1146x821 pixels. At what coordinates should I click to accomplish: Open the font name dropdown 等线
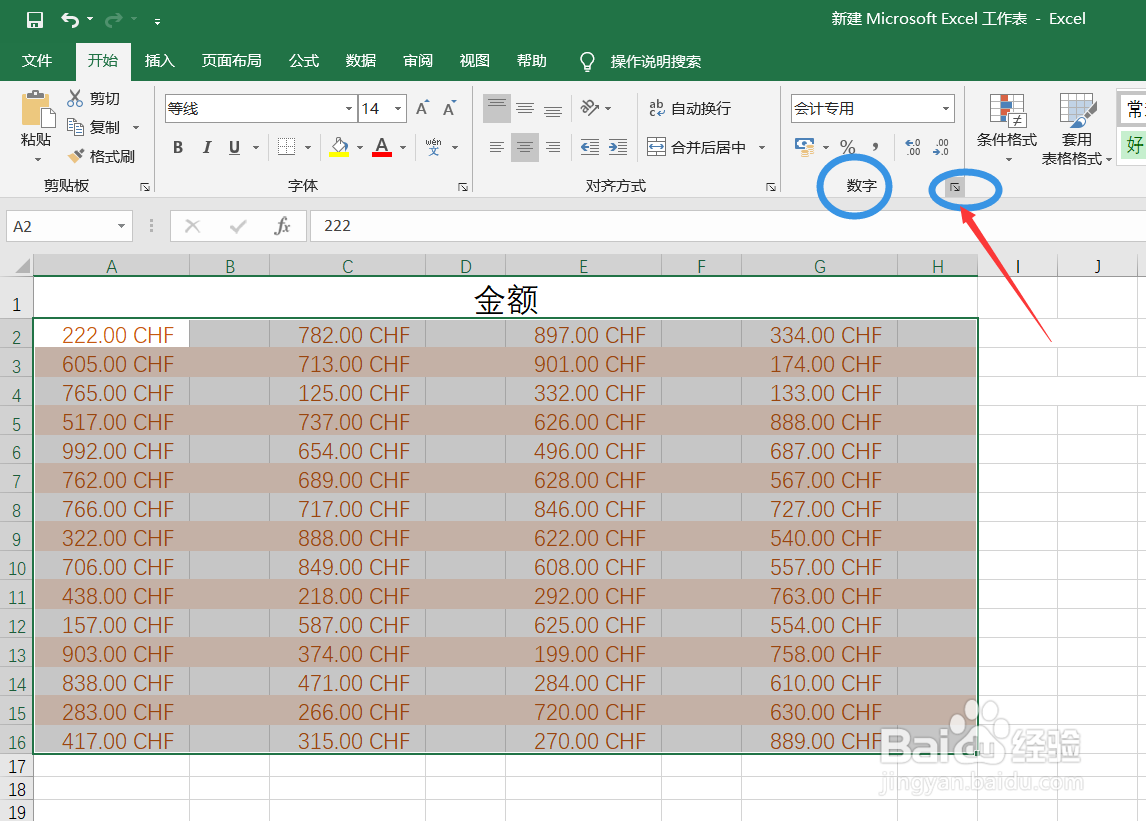pyautogui.click(x=349, y=109)
